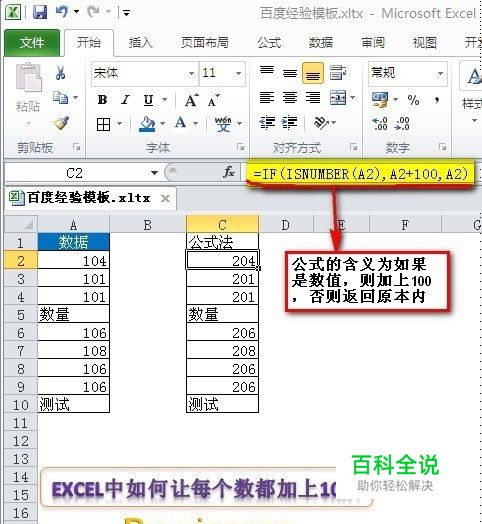Click the Format Painter brush icon
482x524 pixels.
61,123
